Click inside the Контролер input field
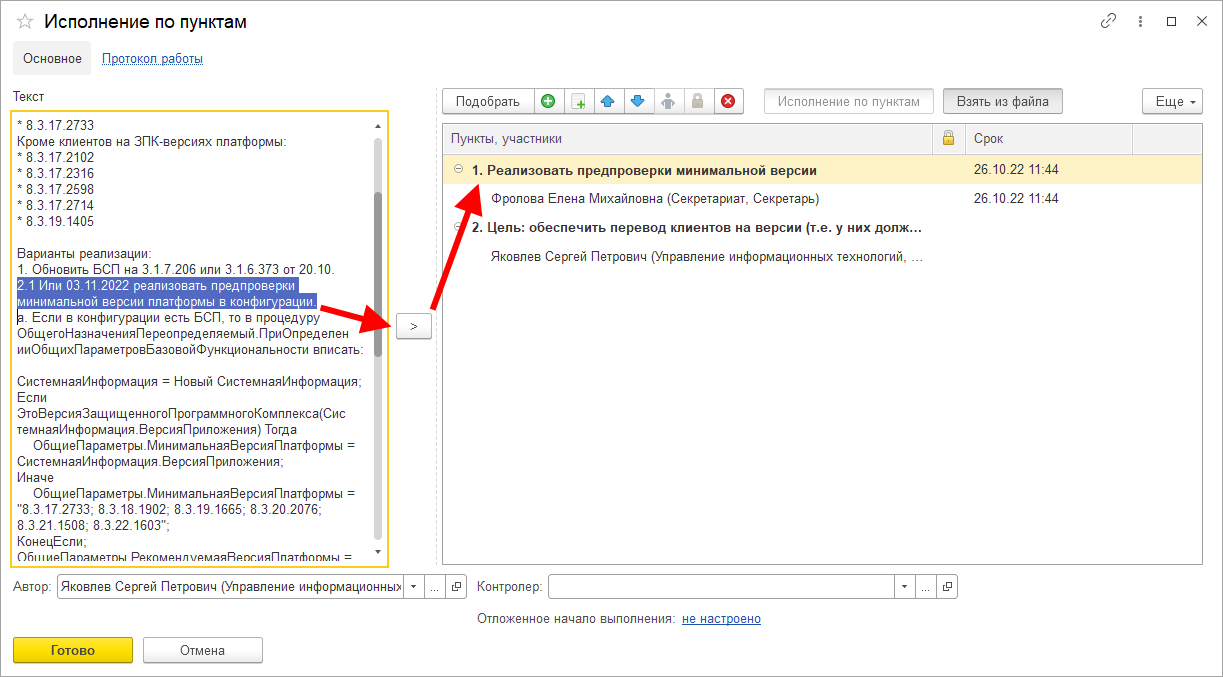The width and height of the screenshot is (1223, 677). tap(720, 586)
